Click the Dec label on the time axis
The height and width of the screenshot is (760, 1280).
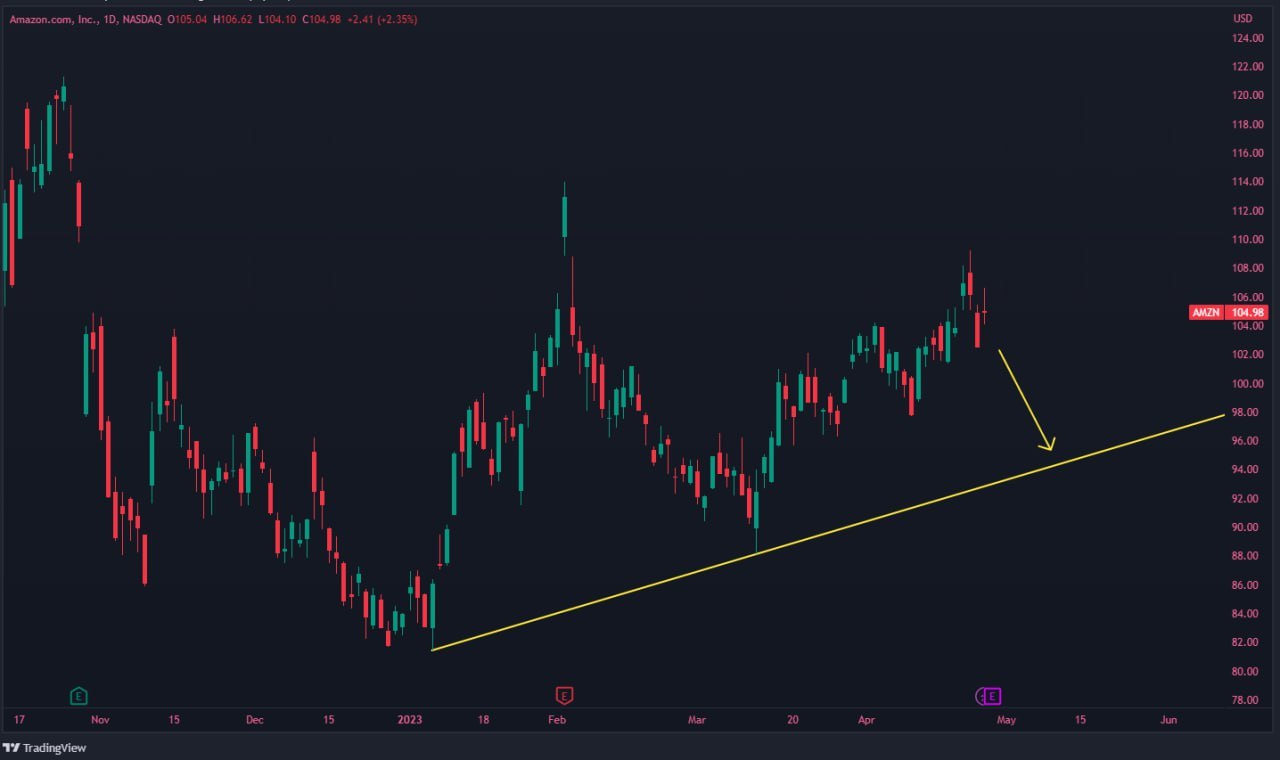point(254,720)
